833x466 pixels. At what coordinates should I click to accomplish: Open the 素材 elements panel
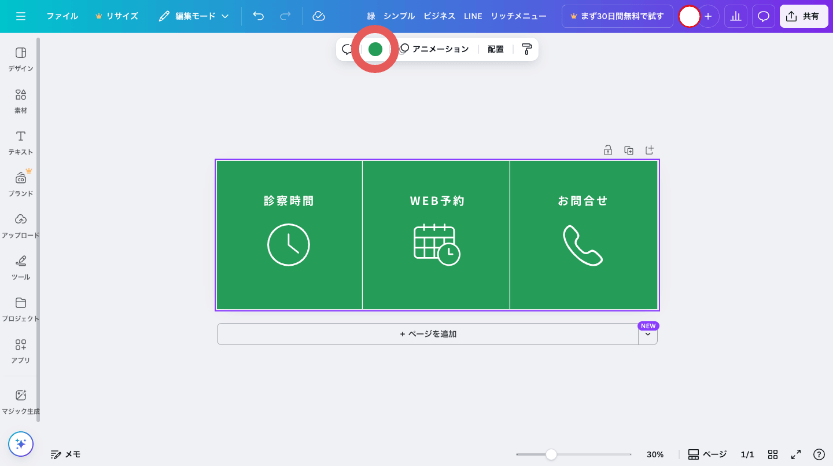(x=20, y=100)
